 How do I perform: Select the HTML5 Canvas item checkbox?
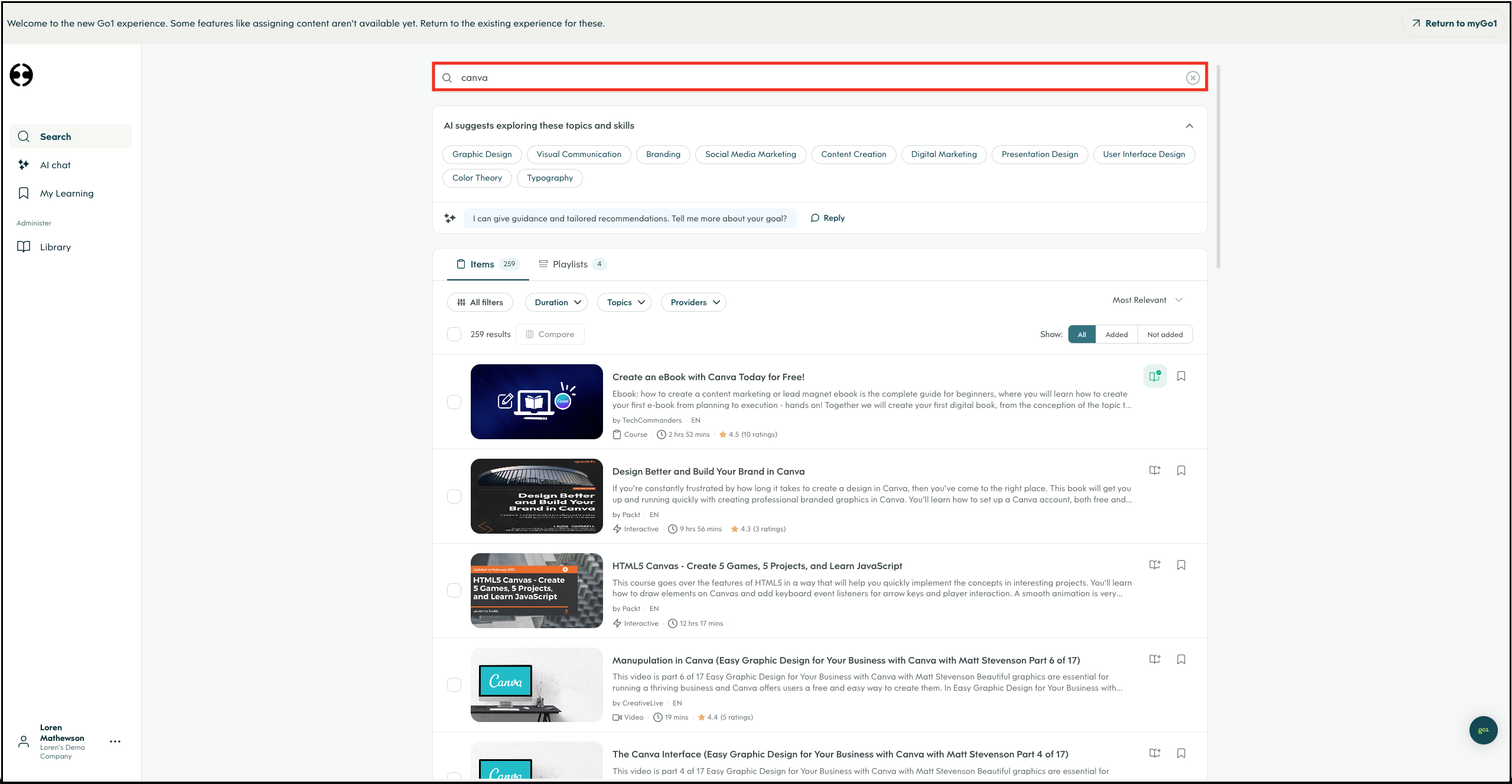pyautogui.click(x=454, y=590)
